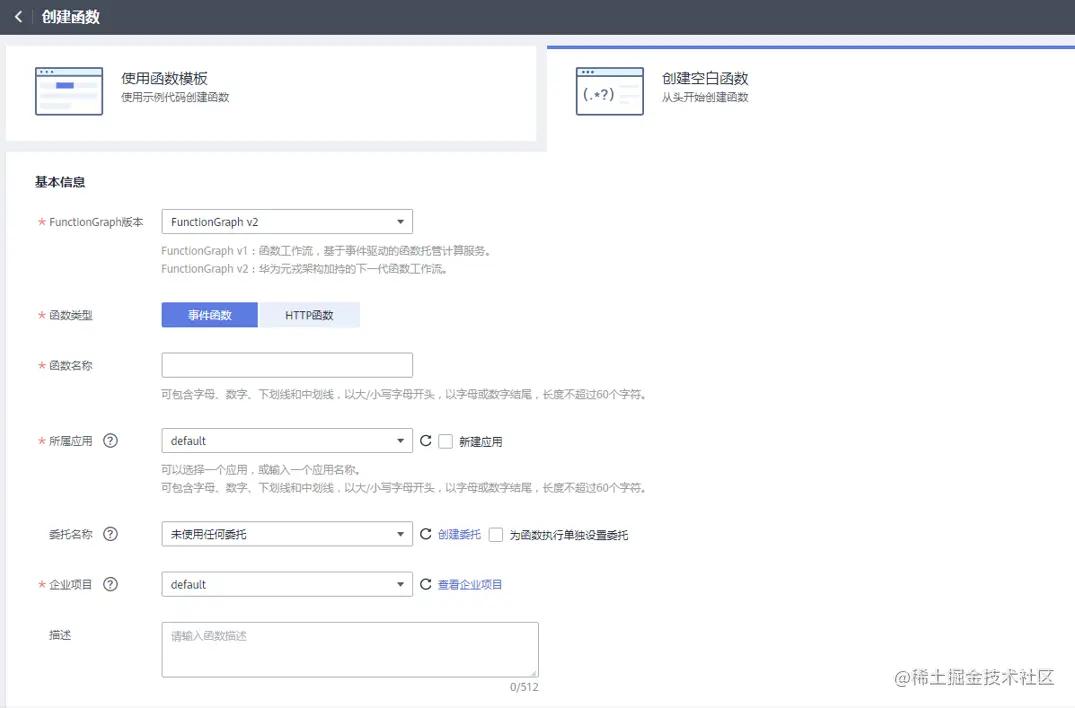Go back using the header arrow
Image resolution: width=1075 pixels, height=708 pixels.
pyautogui.click(x=19, y=16)
